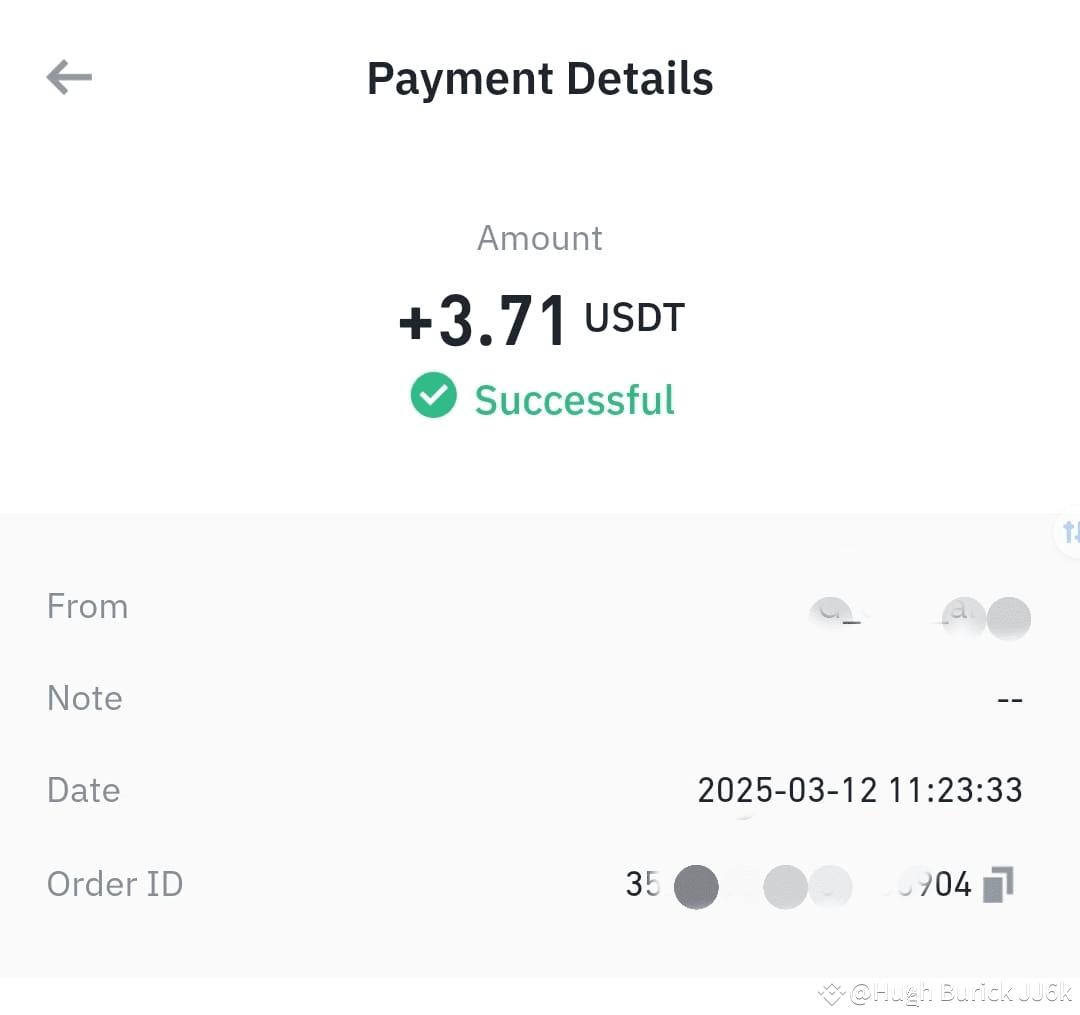
Task: Tap the blue swap arrows floating icon
Action: tap(1070, 532)
